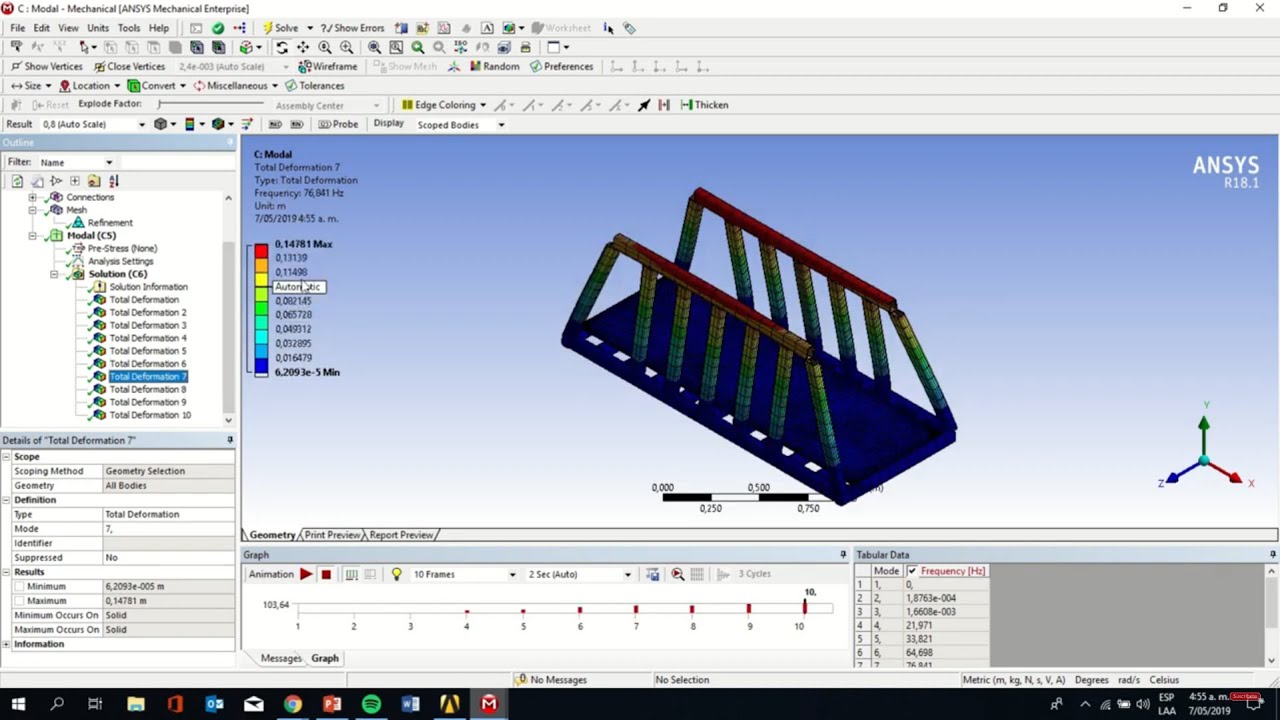The image size is (1280, 720).
Task: Pin the Details panel with pushpin
Action: (229, 440)
